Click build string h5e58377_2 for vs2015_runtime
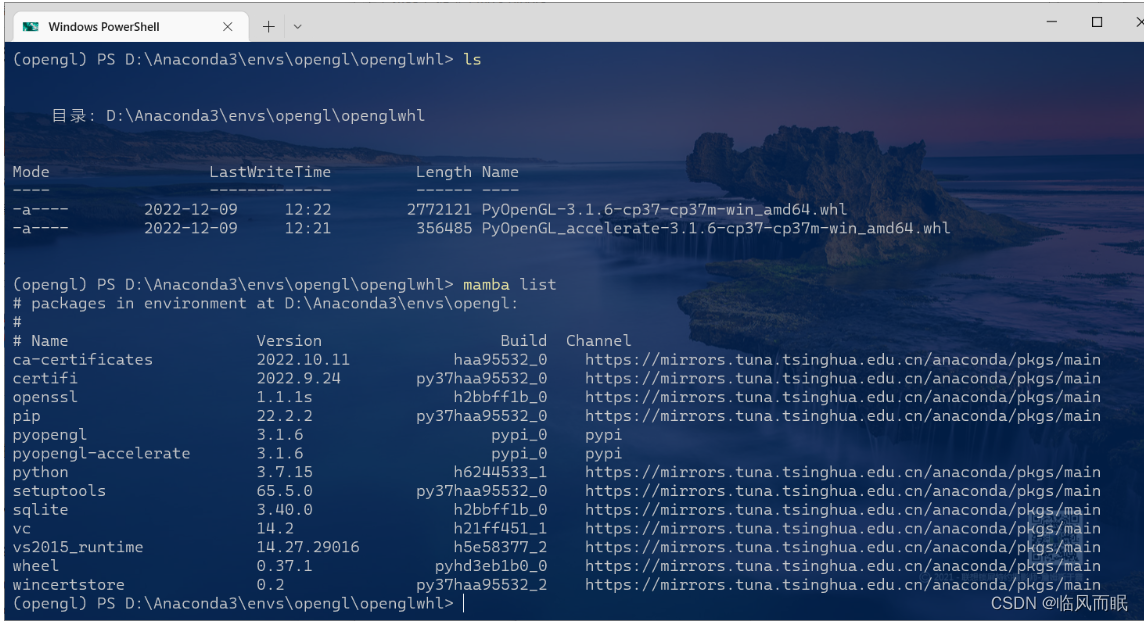 (500, 547)
